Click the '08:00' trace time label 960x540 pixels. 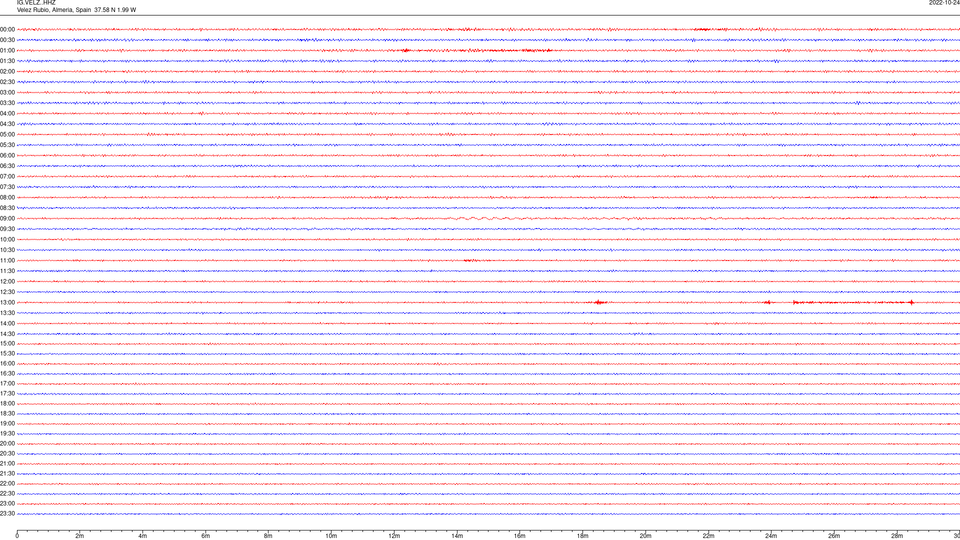7,198
